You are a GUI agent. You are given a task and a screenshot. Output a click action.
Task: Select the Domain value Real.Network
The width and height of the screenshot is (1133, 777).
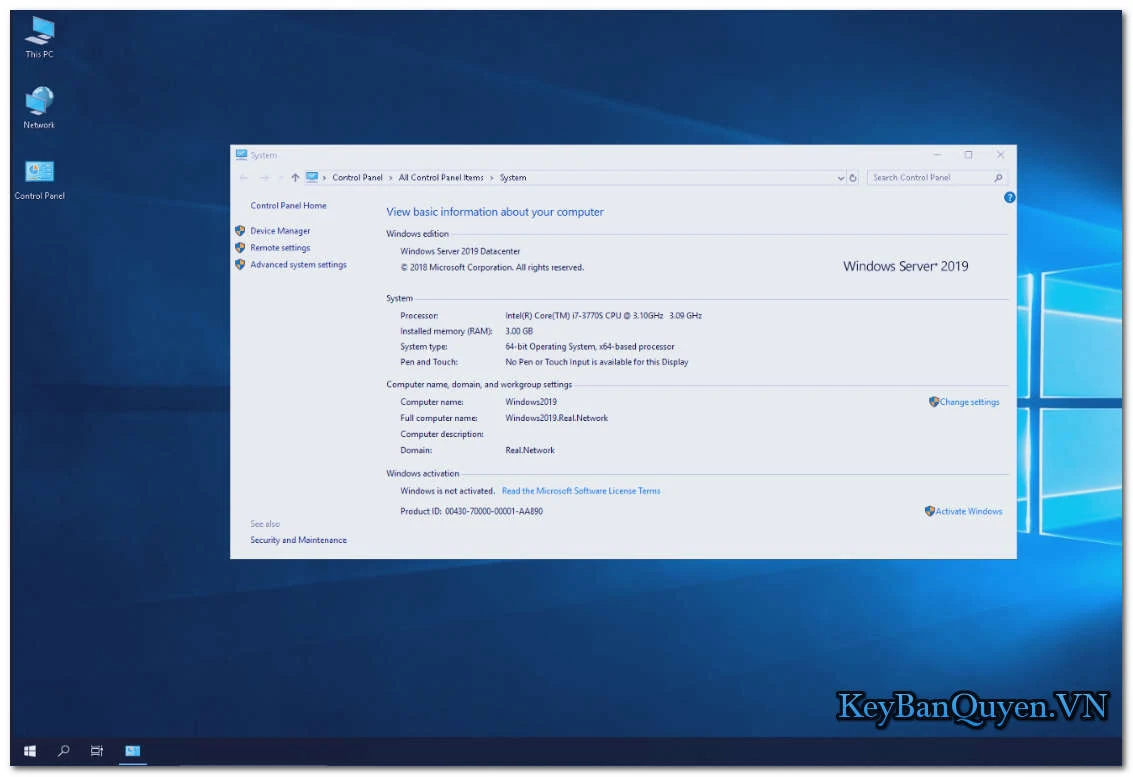(530, 450)
